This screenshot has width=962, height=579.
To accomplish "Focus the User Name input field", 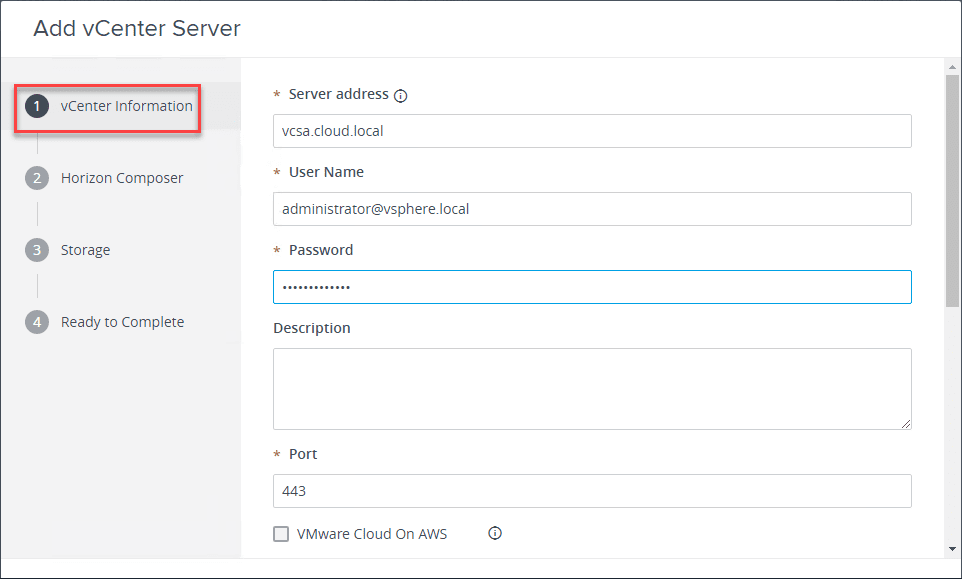I will coord(592,209).
